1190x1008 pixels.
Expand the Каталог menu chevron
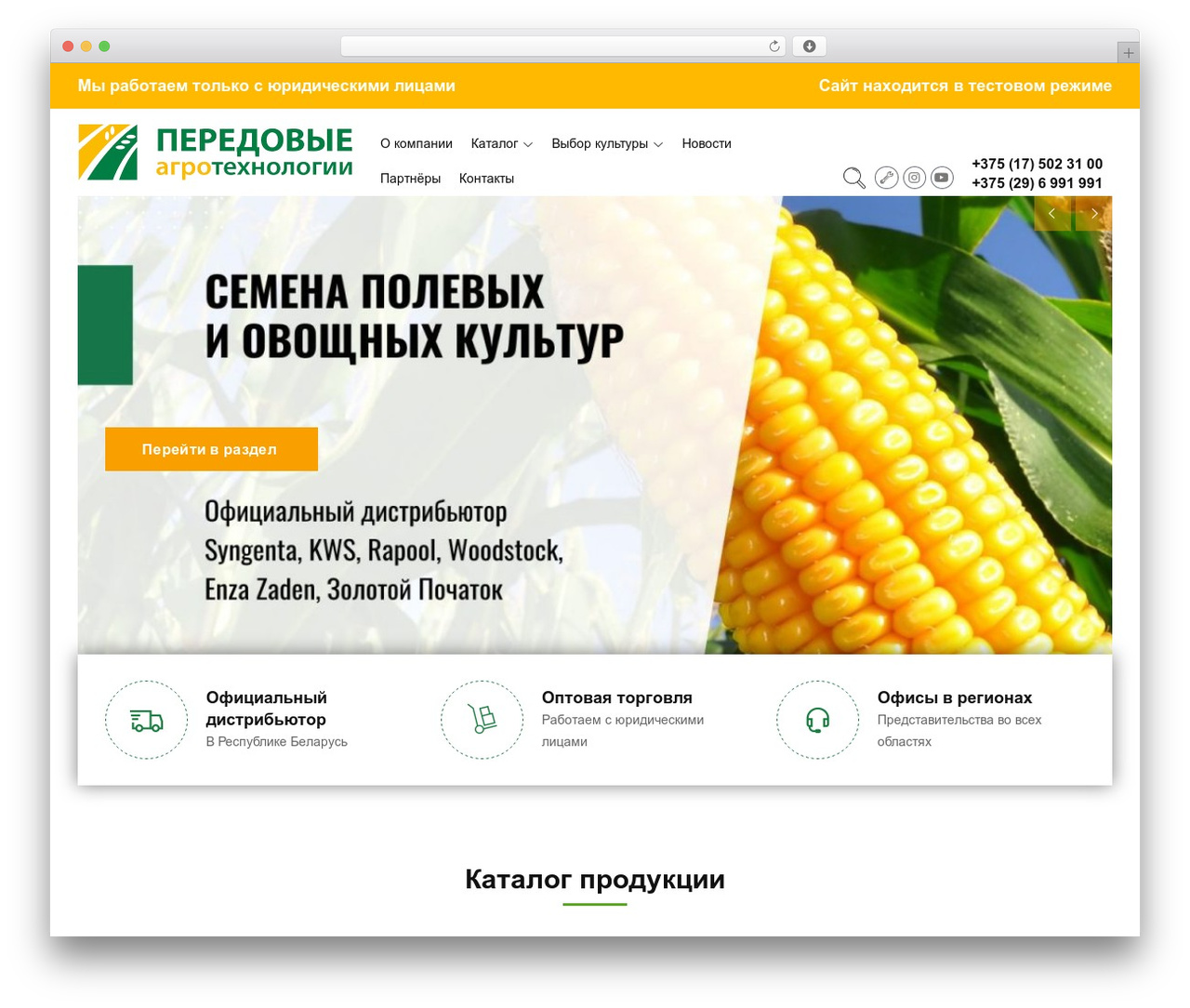tap(528, 144)
